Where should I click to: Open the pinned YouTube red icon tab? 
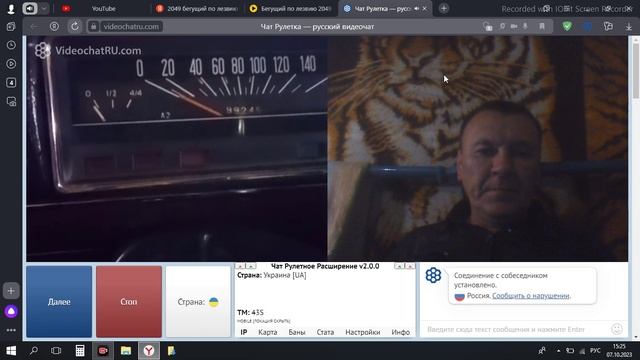click(66, 9)
